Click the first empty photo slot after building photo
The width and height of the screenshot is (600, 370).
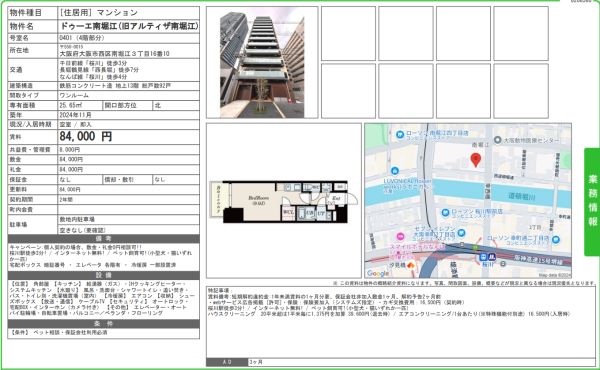348,34
